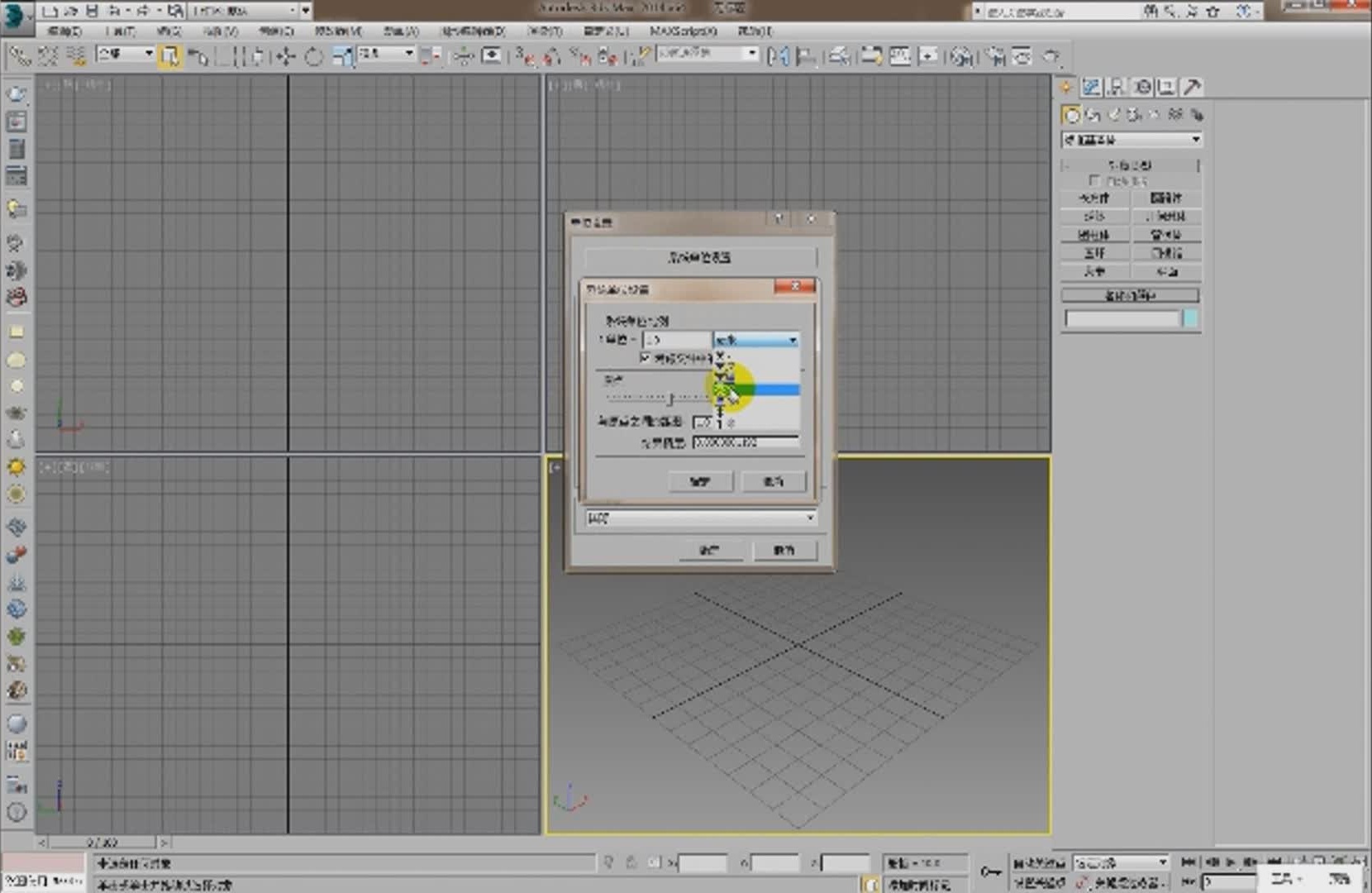Click OK in System Unit Setup dialog

[700, 481]
